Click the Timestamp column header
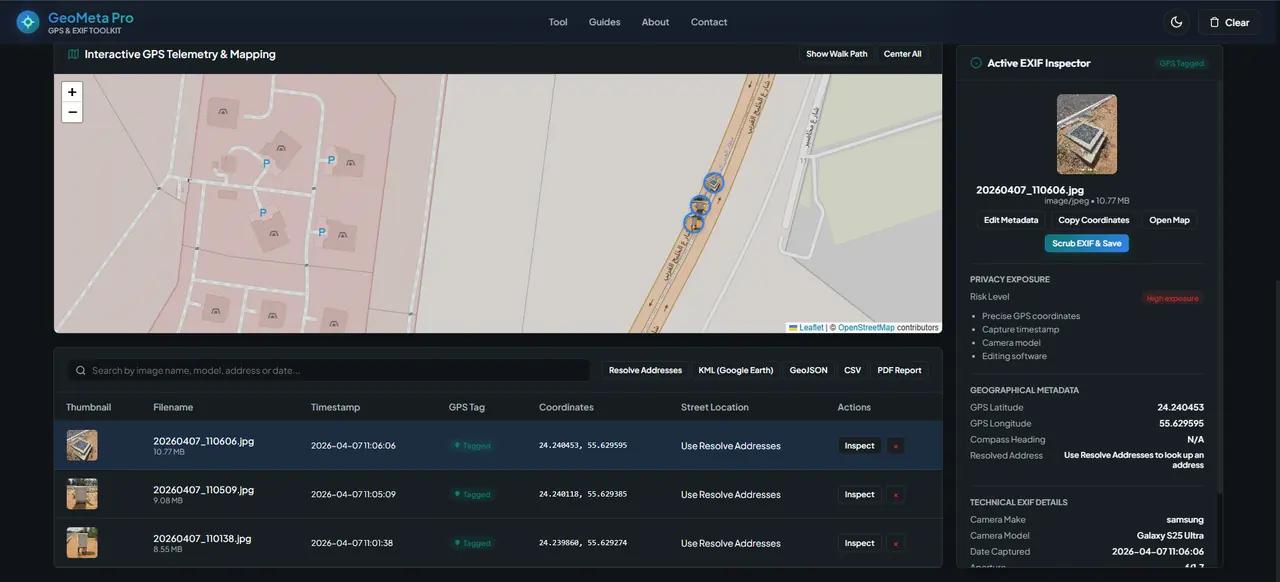The height and width of the screenshot is (582, 1280). tap(335, 407)
